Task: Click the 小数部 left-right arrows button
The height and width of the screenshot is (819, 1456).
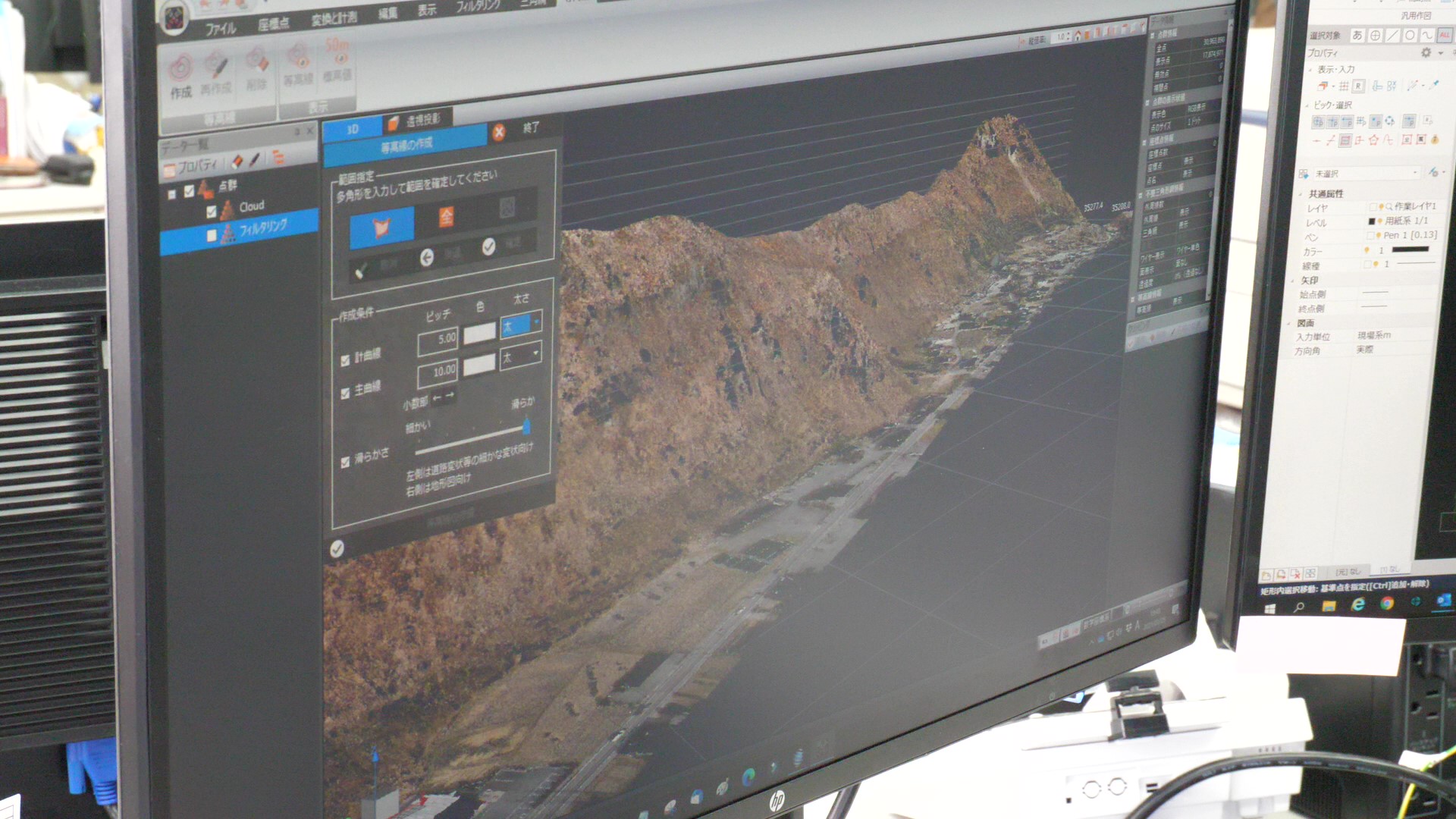Action: [x=444, y=397]
